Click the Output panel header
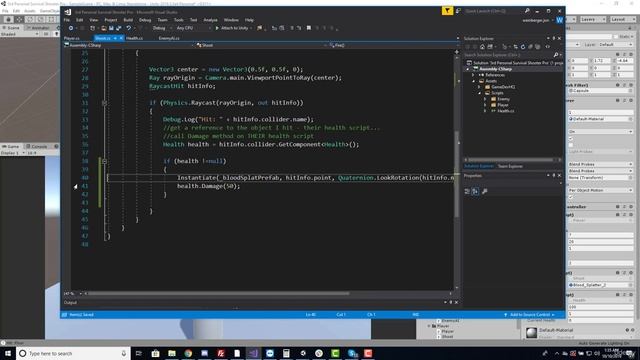This screenshot has width=640, height=360. (x=70, y=302)
